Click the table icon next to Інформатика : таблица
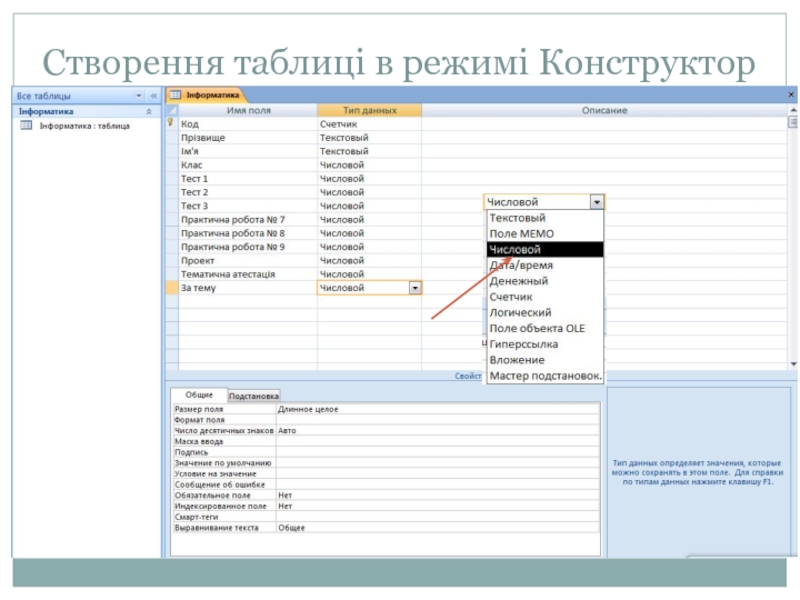 [x=25, y=126]
